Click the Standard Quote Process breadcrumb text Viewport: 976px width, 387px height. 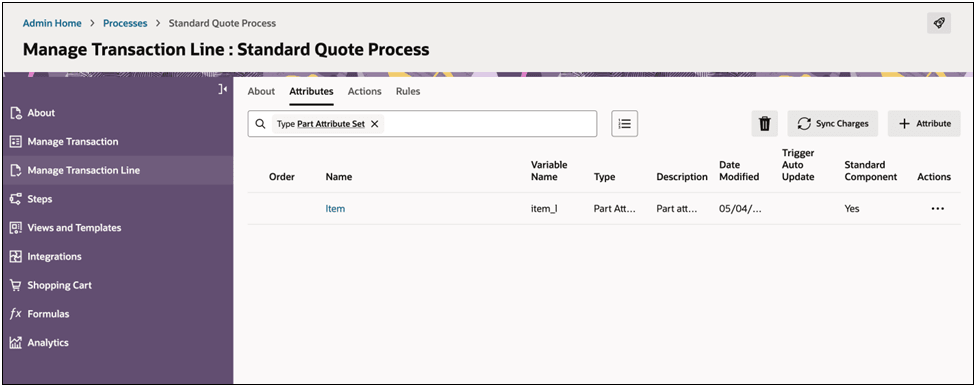click(x=222, y=23)
